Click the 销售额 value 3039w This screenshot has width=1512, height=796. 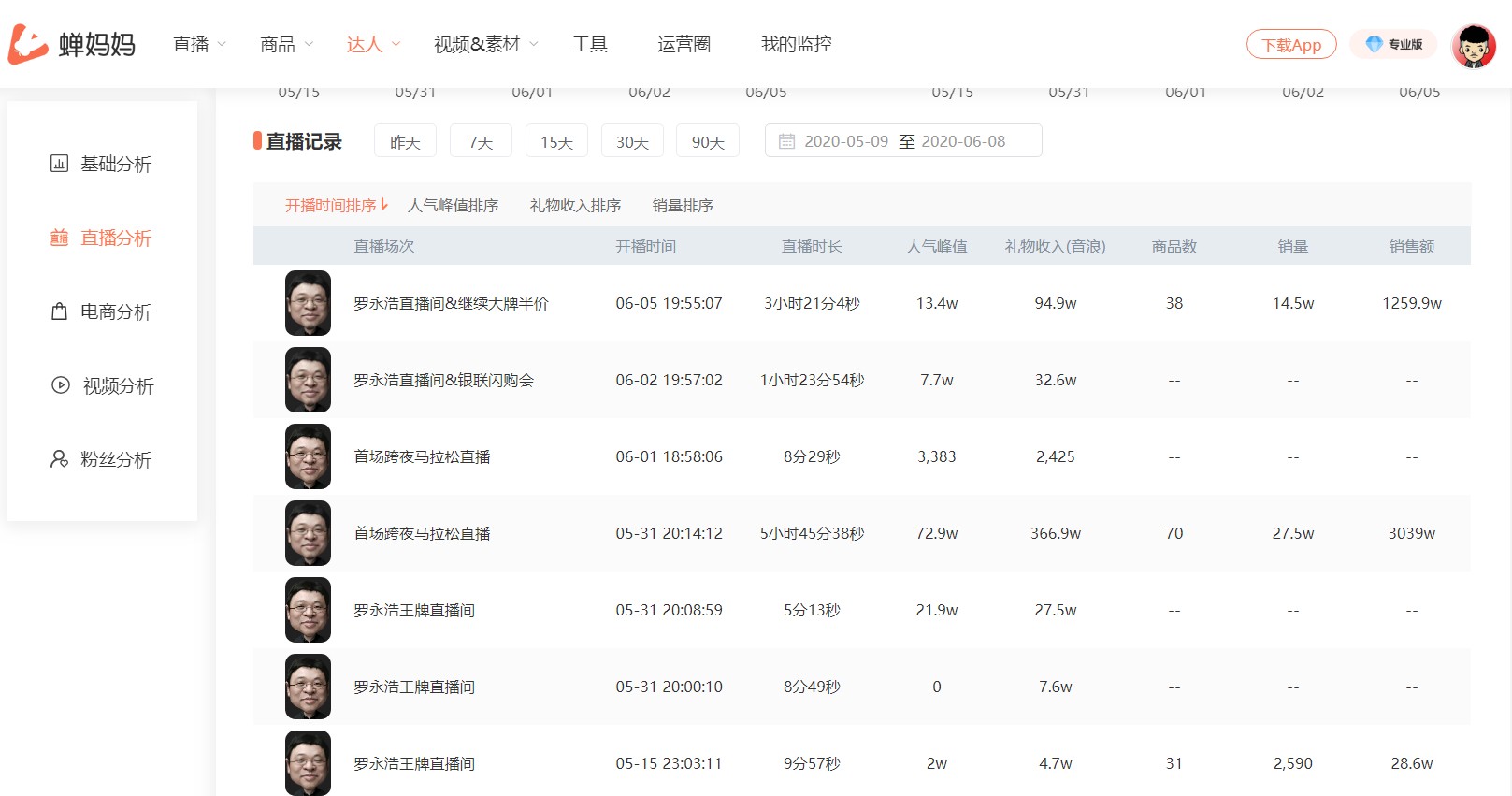(1411, 533)
